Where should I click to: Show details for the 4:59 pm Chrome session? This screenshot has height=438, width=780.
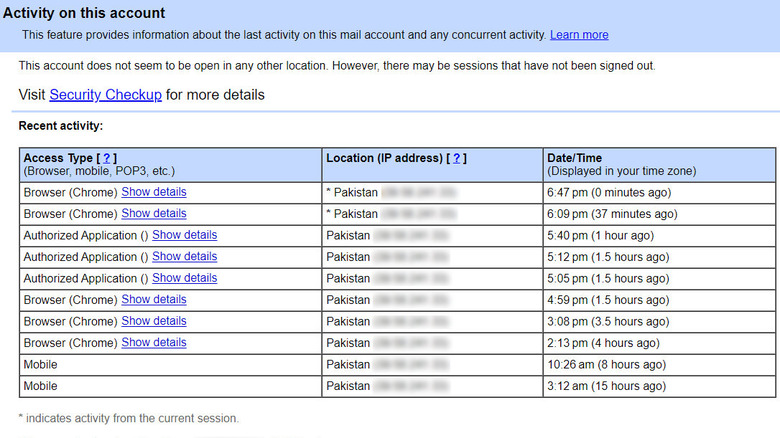154,299
